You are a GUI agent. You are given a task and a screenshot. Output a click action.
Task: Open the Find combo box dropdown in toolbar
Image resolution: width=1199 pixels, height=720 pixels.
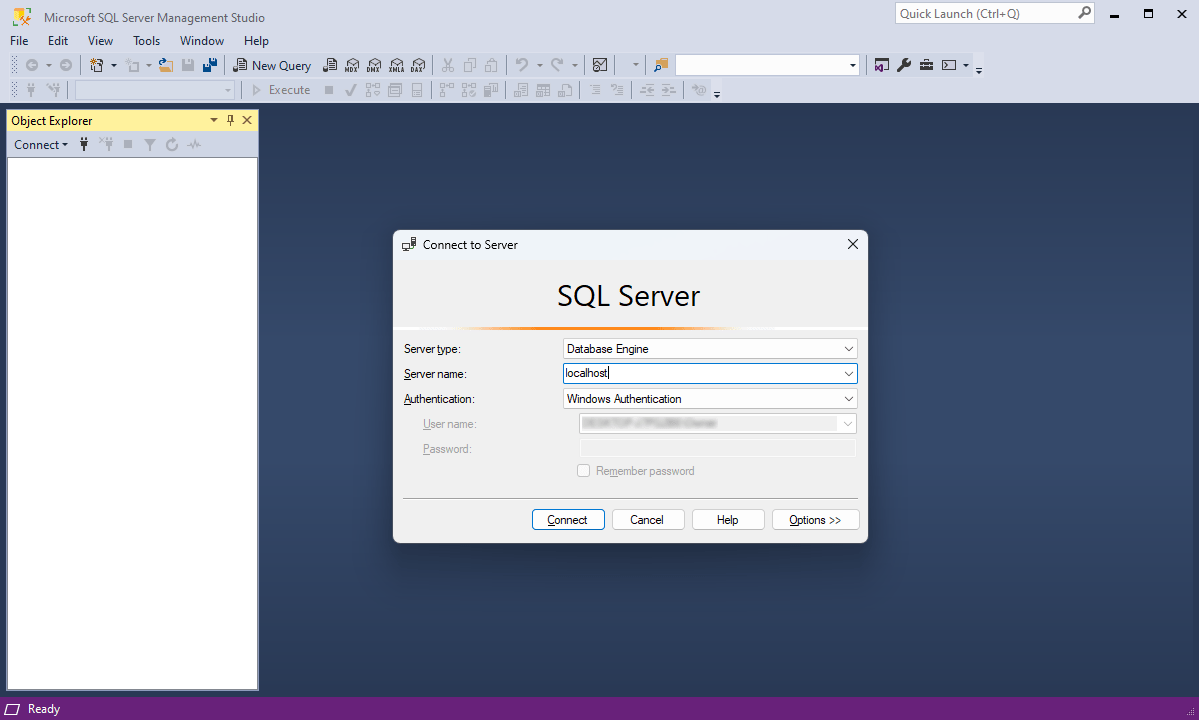point(853,66)
